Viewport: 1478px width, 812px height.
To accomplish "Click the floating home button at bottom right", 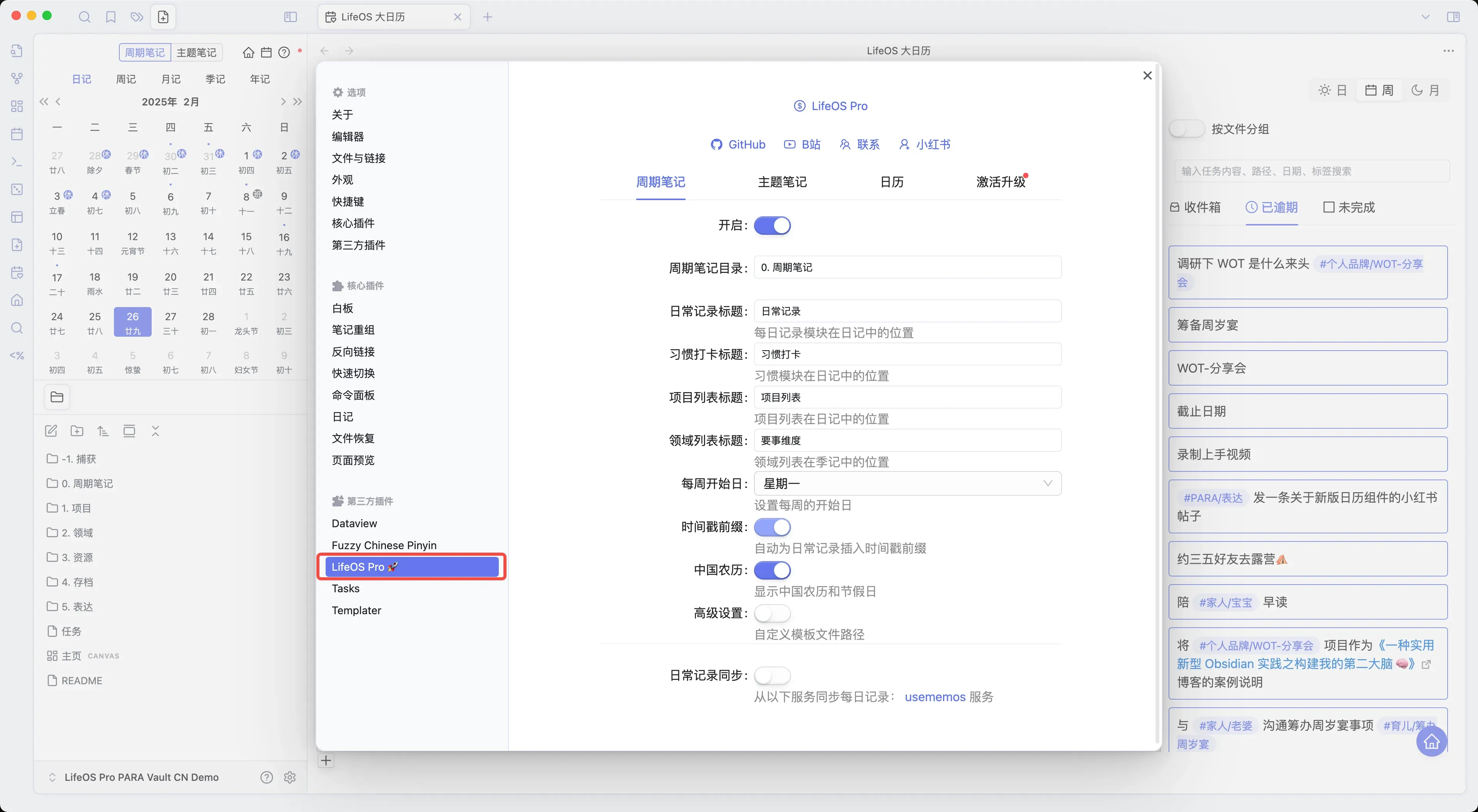I will [1431, 742].
